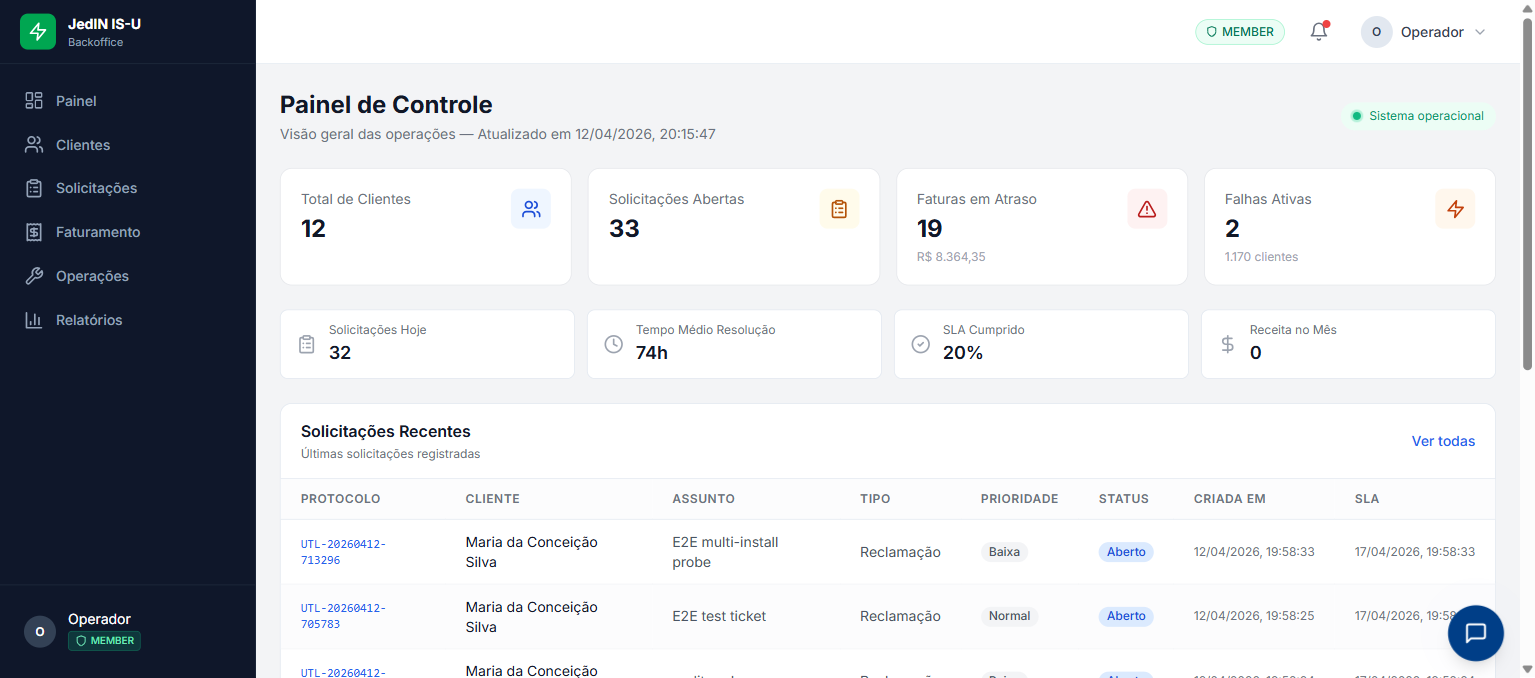
Task: Open the Clientes sidebar menu
Action: coord(83,145)
